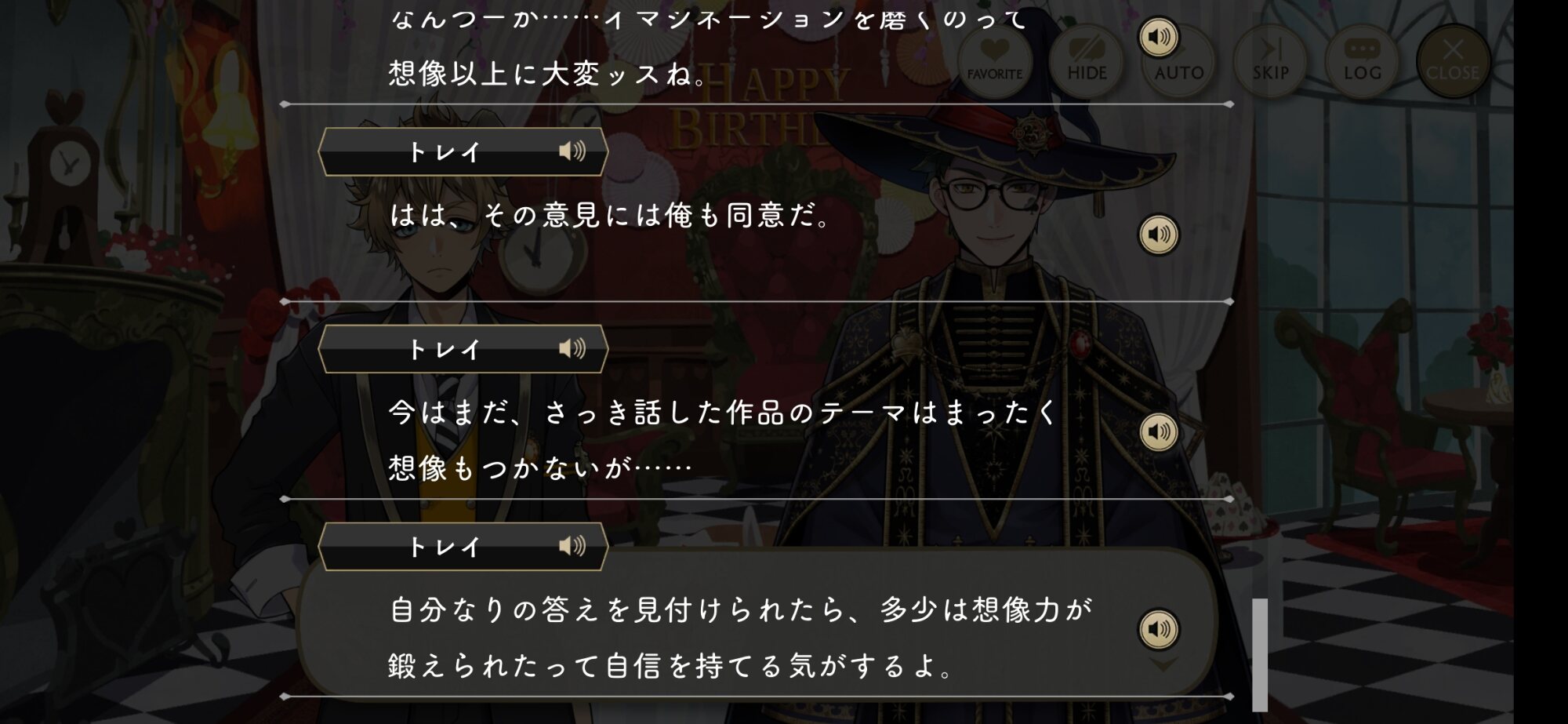Play voice for the はは、その意見には俺も同意だ line
Screen dimensions: 1568x724
tap(1159, 235)
